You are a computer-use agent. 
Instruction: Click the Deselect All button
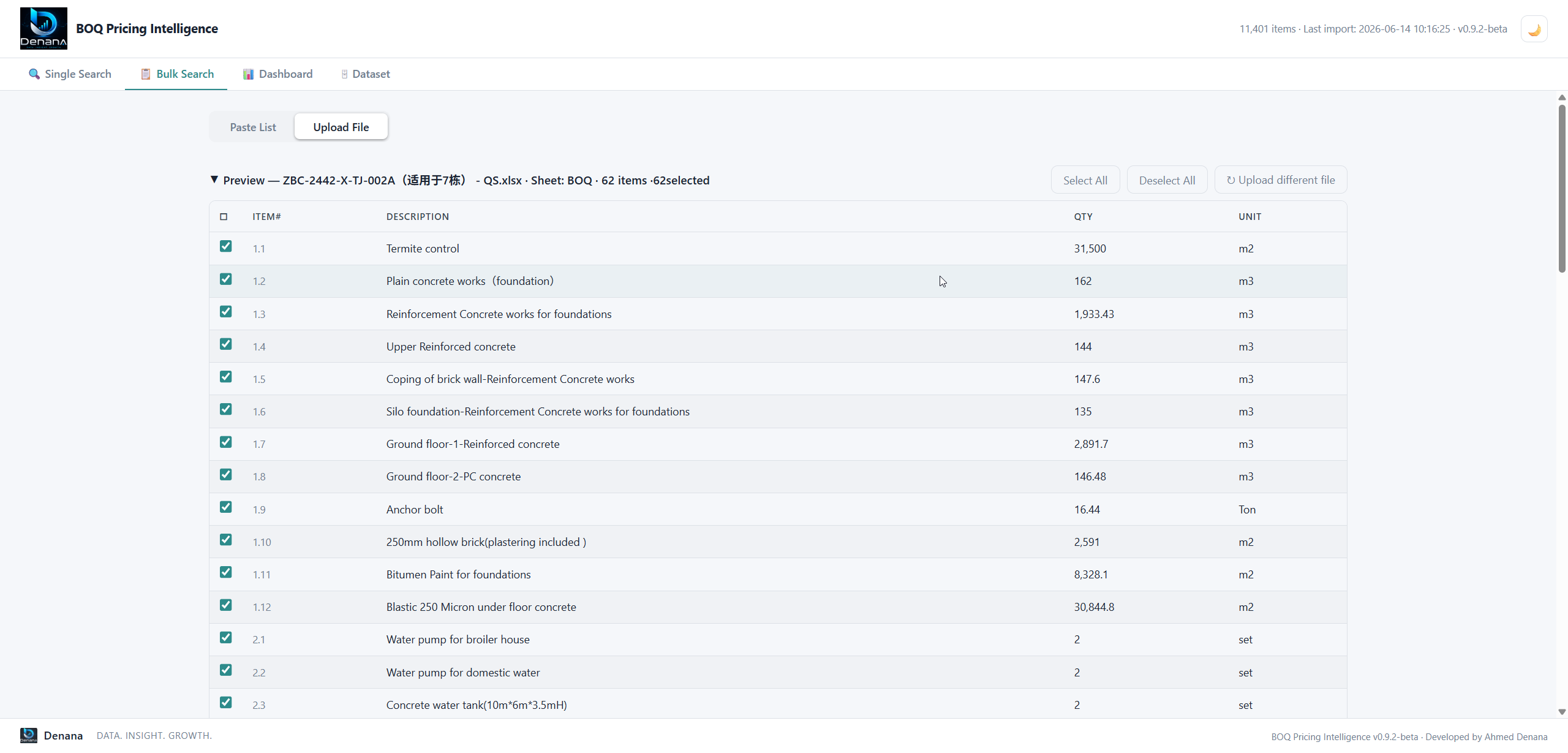(1167, 180)
